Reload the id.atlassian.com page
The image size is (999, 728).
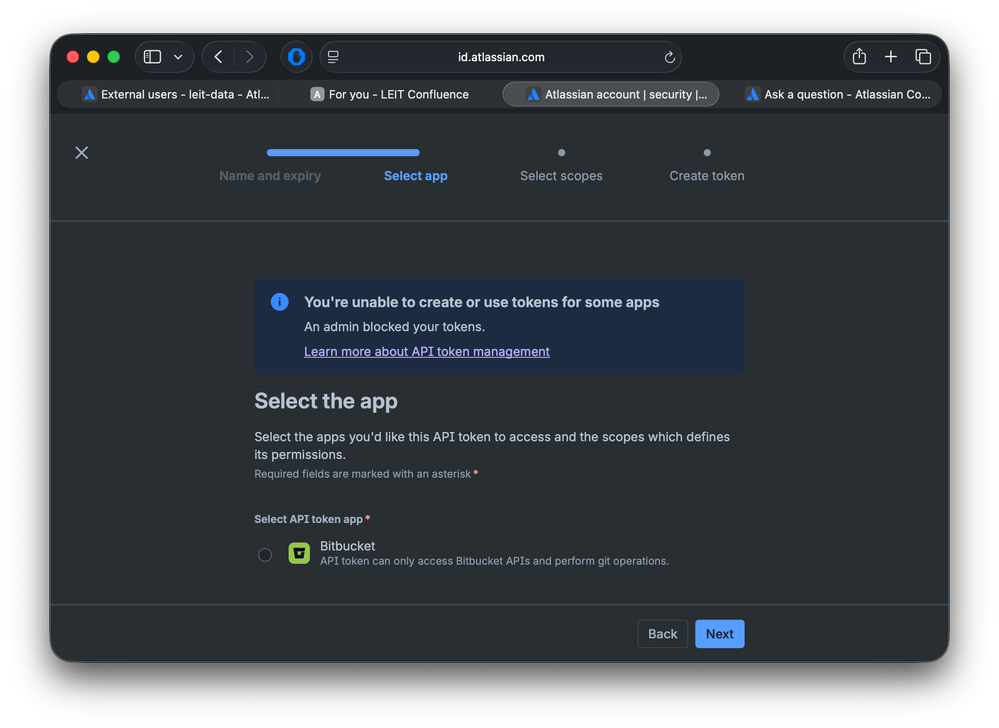click(x=670, y=57)
